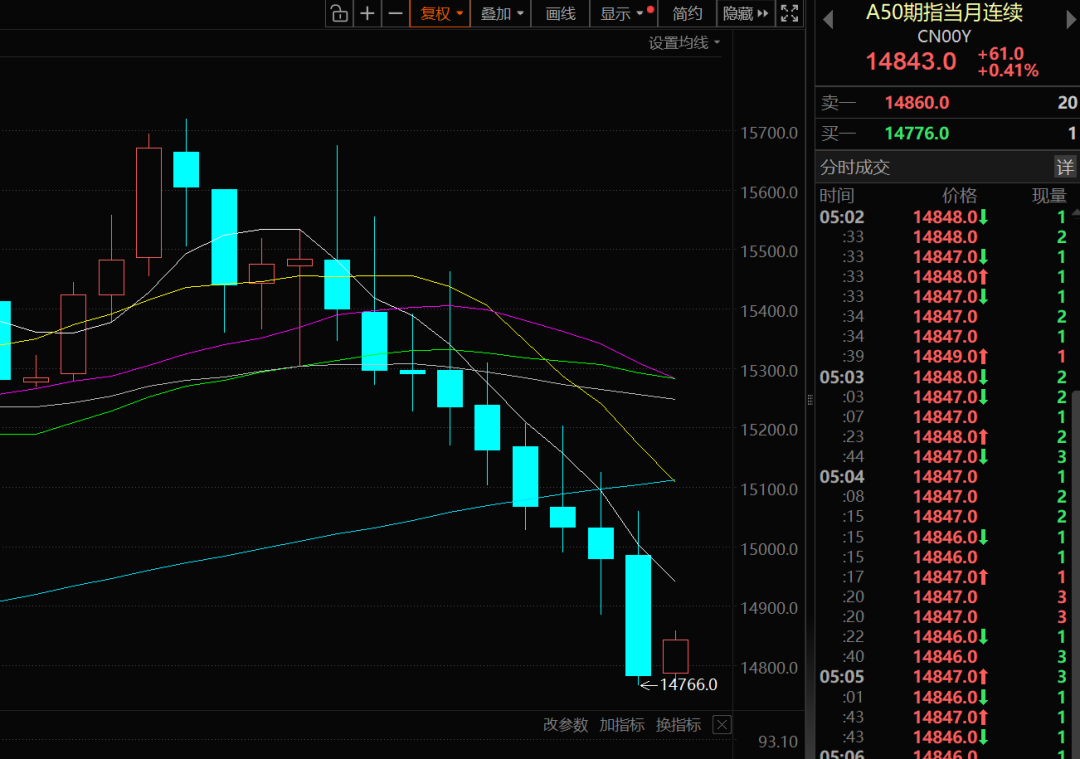
Task: Open the 复权 dropdown
Action: (x=441, y=13)
